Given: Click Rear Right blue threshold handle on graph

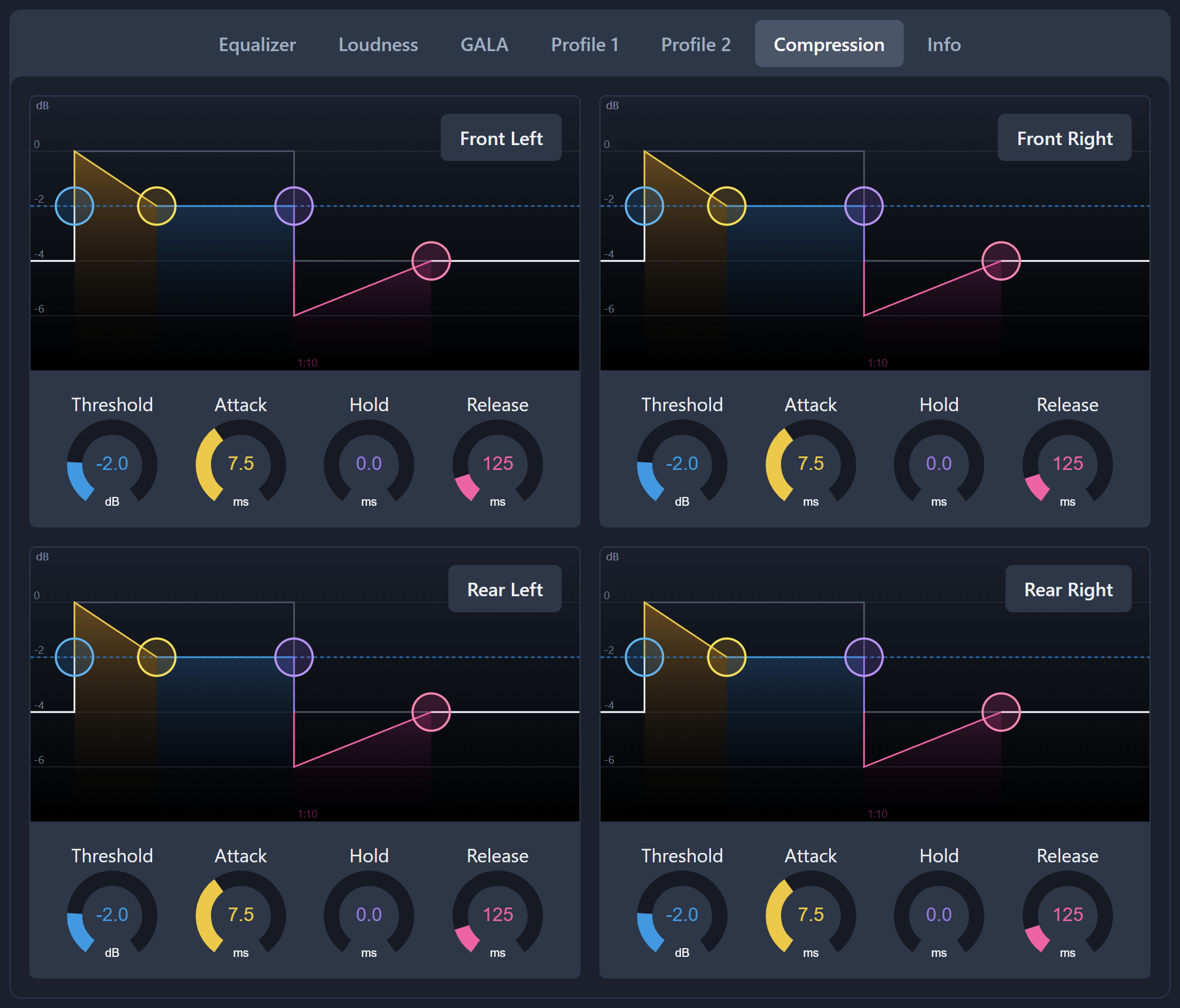Looking at the screenshot, I should [645, 657].
